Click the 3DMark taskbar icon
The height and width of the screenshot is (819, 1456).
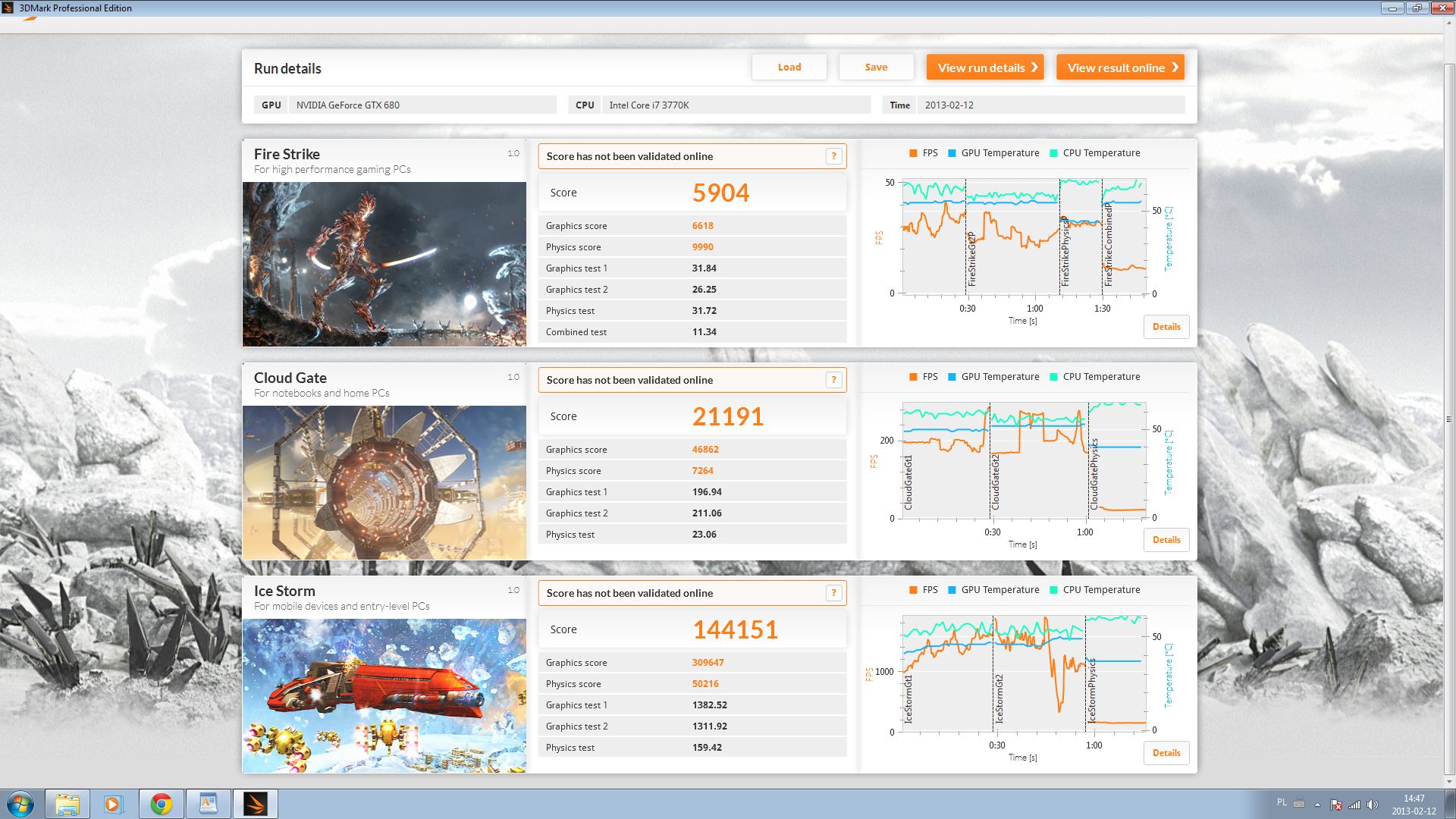pyautogui.click(x=255, y=804)
